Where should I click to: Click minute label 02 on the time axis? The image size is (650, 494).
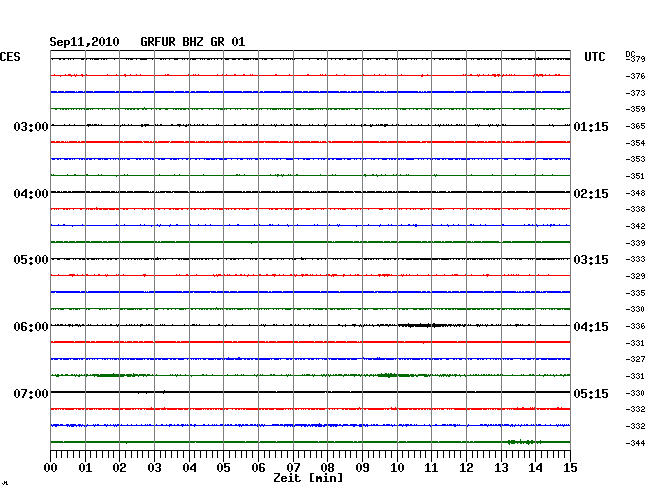[x=119, y=468]
